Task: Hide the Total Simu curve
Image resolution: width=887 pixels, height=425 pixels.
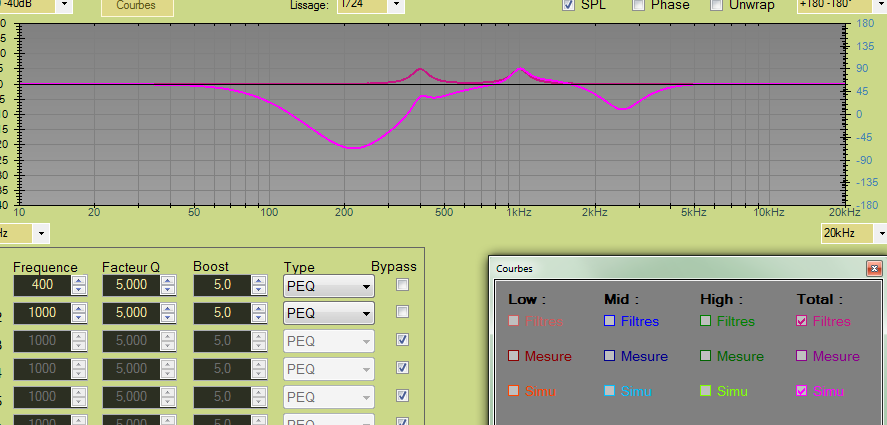Action: [801, 390]
